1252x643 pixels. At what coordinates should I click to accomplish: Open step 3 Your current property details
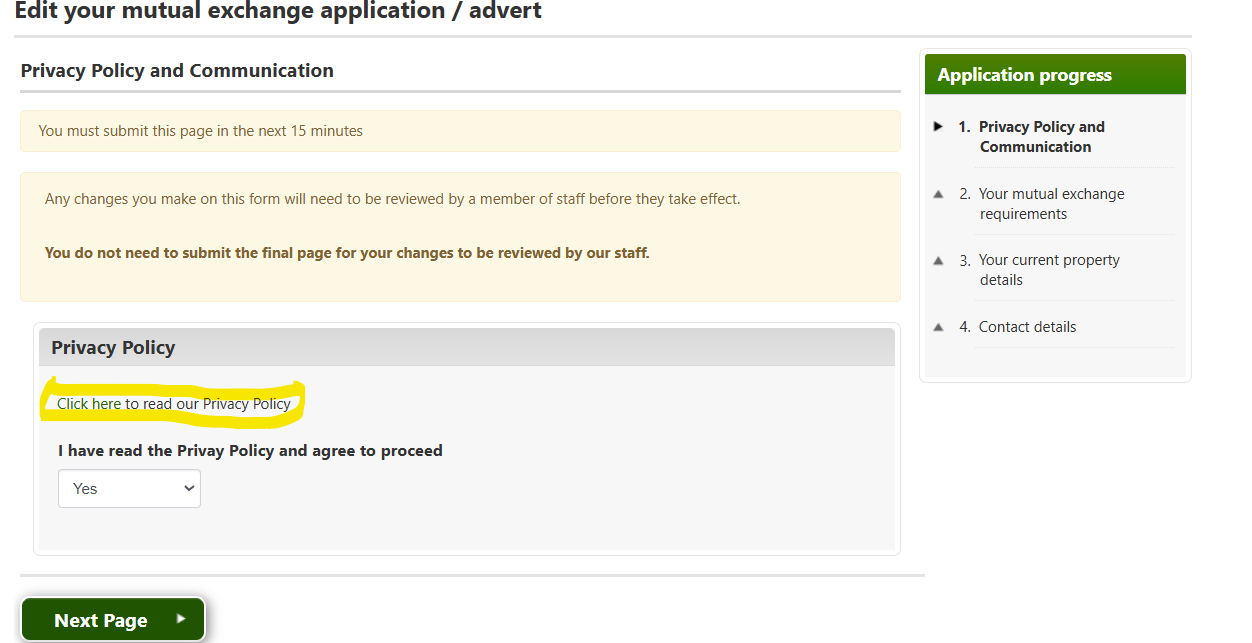1048,270
